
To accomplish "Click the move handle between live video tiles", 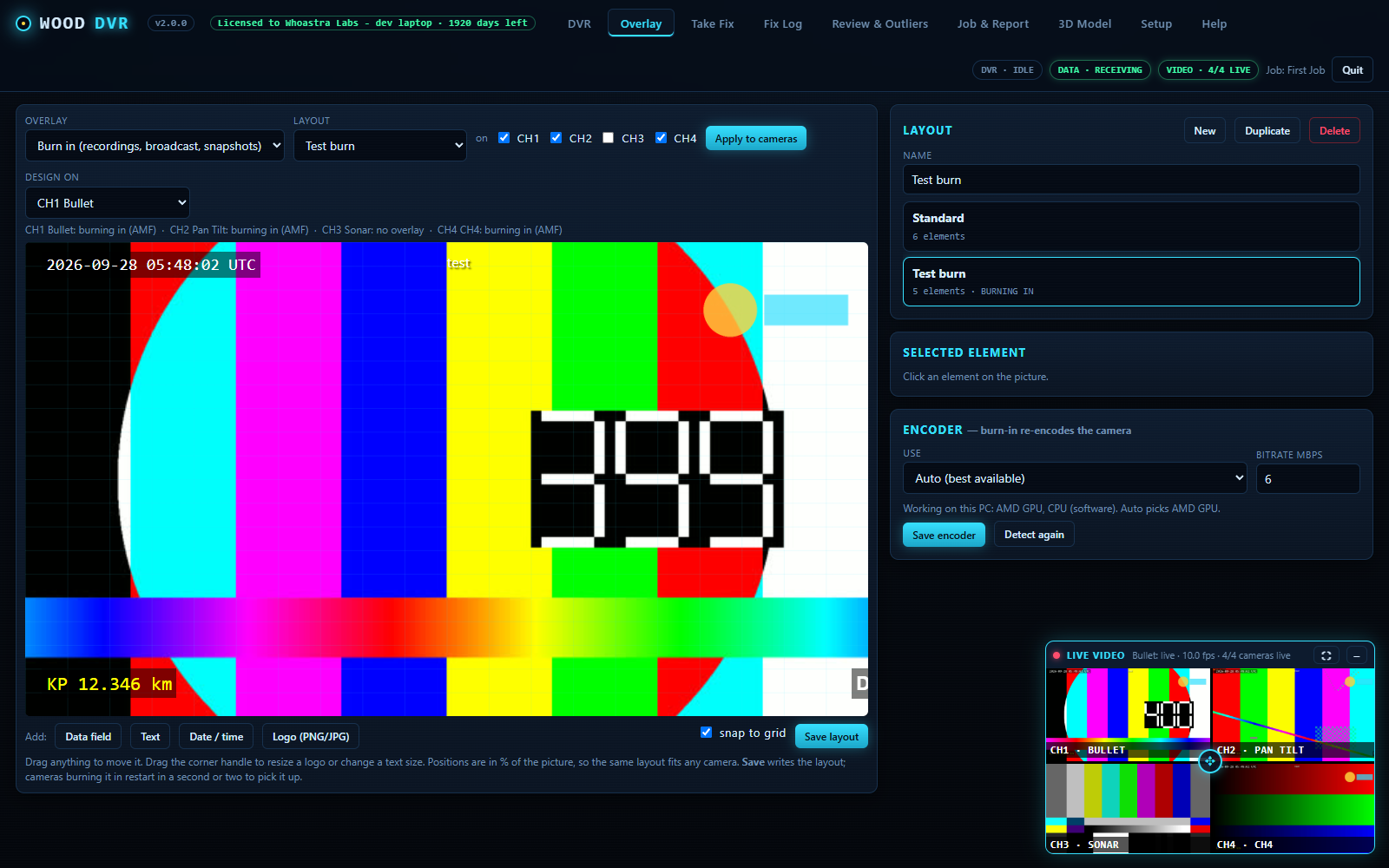I will coord(1209,761).
